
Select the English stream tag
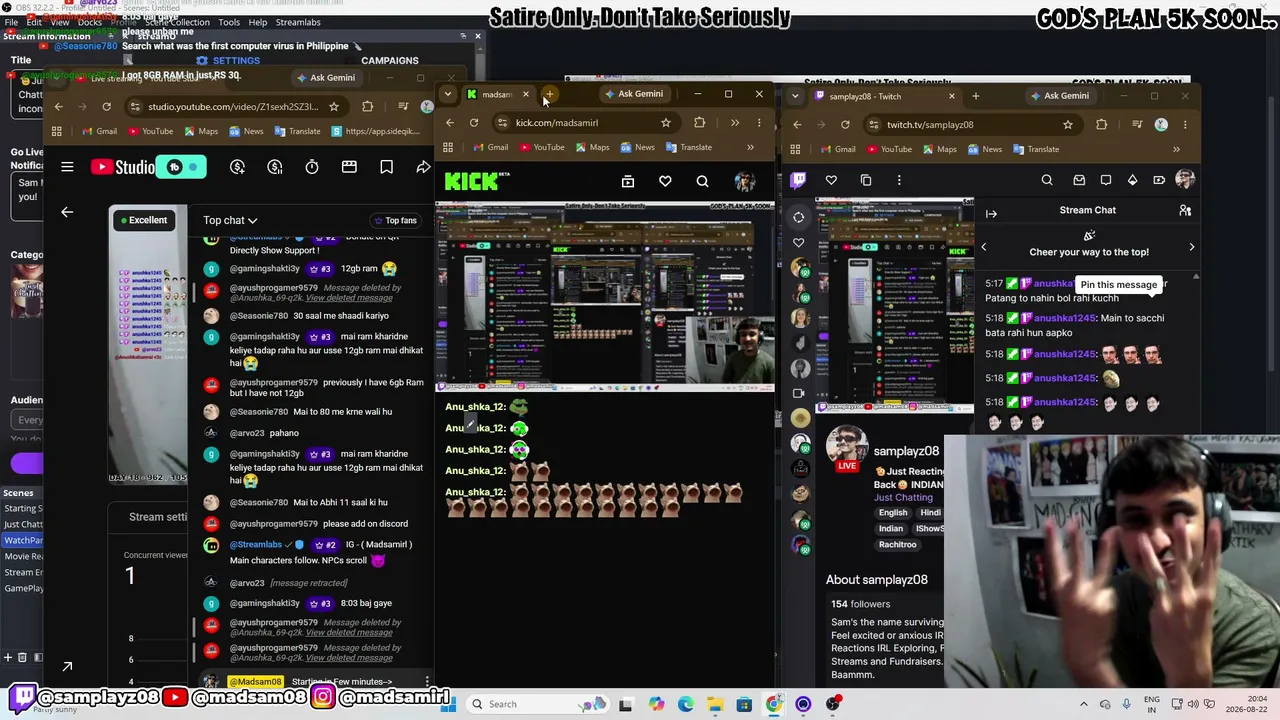[893, 513]
